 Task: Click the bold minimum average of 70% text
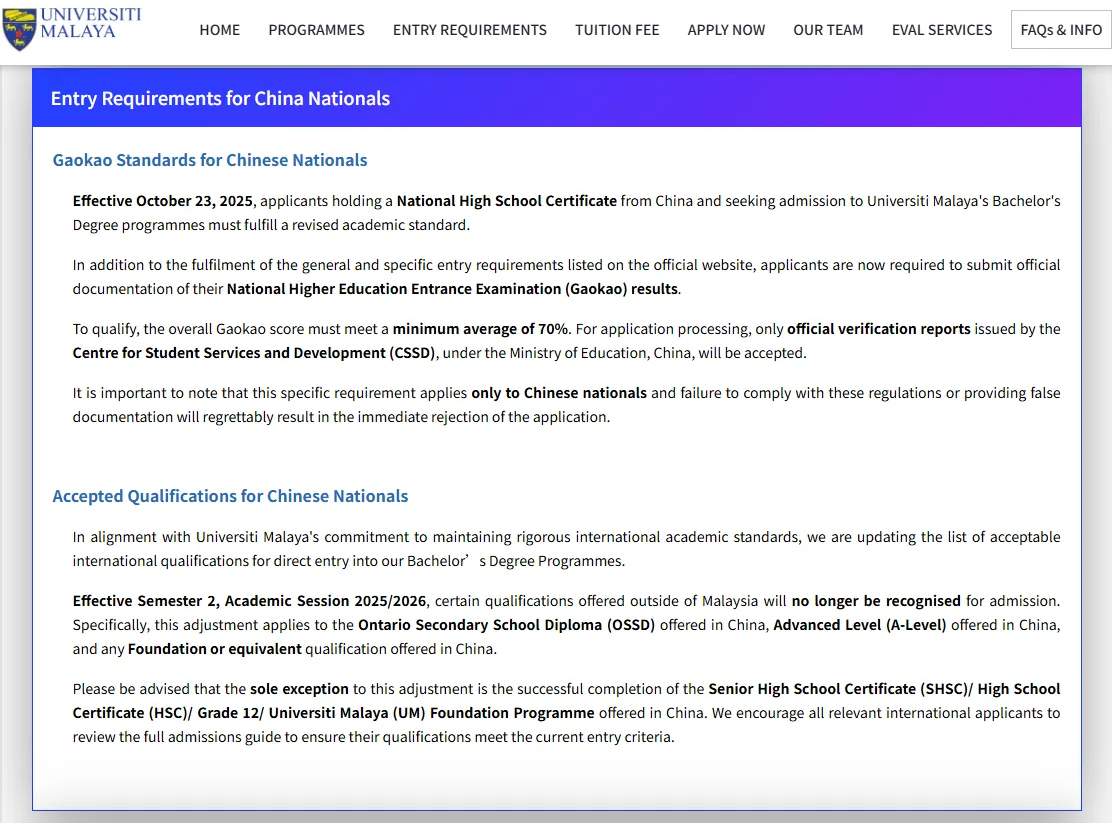coord(480,329)
